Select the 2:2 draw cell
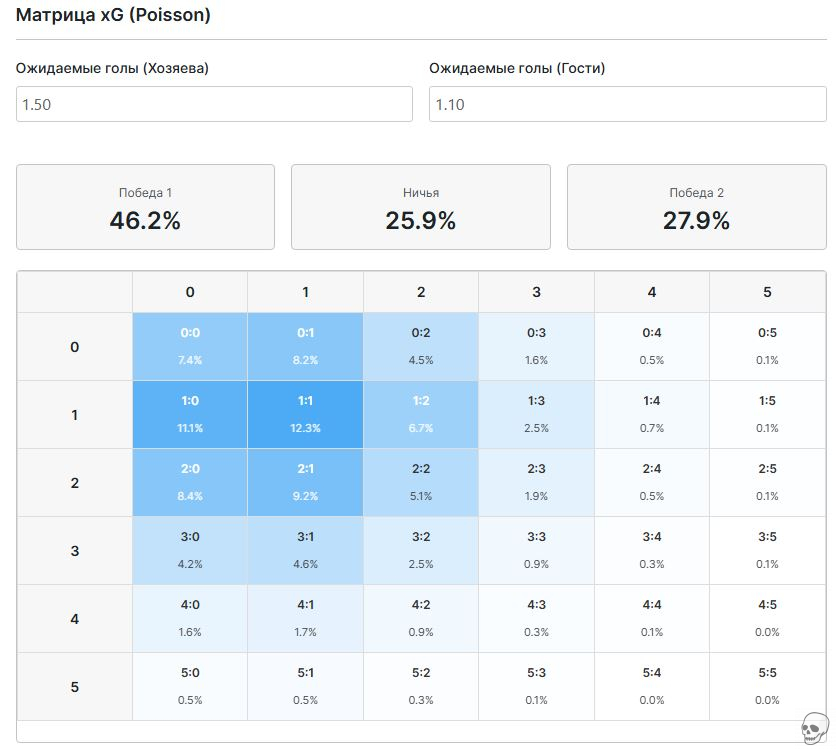The width and height of the screenshot is (836, 749). 421,482
